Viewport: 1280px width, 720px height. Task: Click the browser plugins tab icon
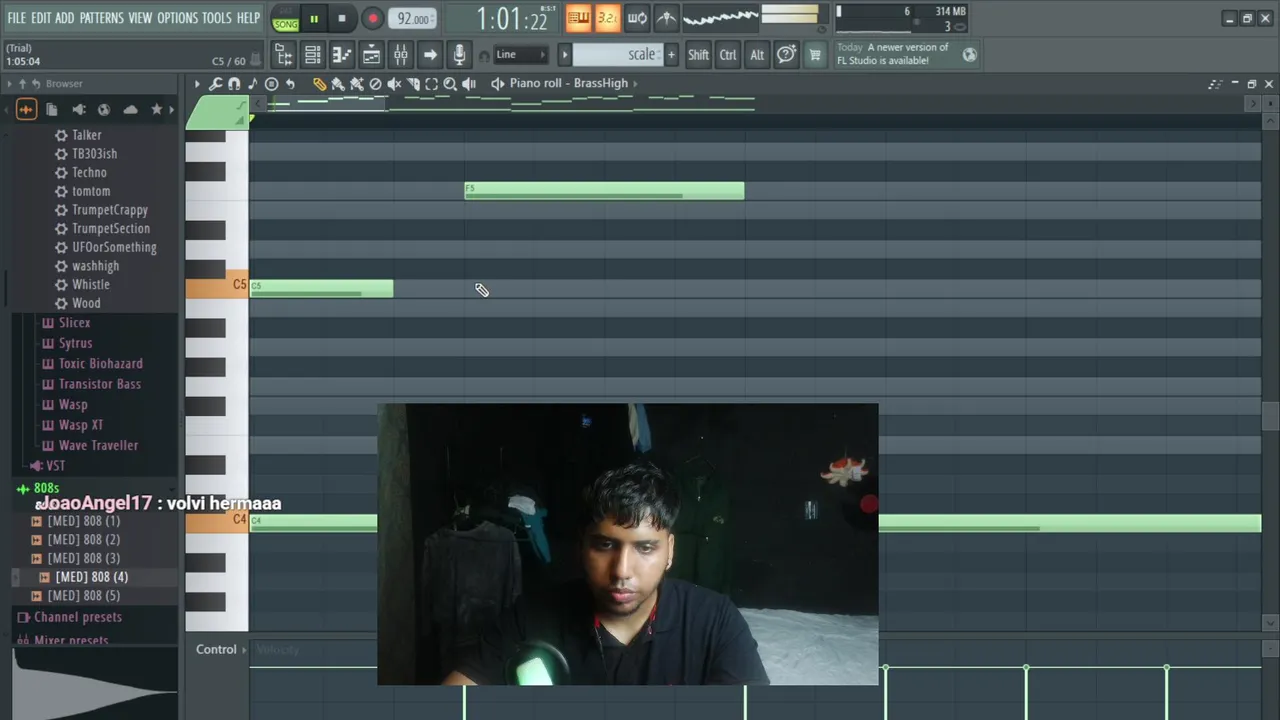click(78, 109)
